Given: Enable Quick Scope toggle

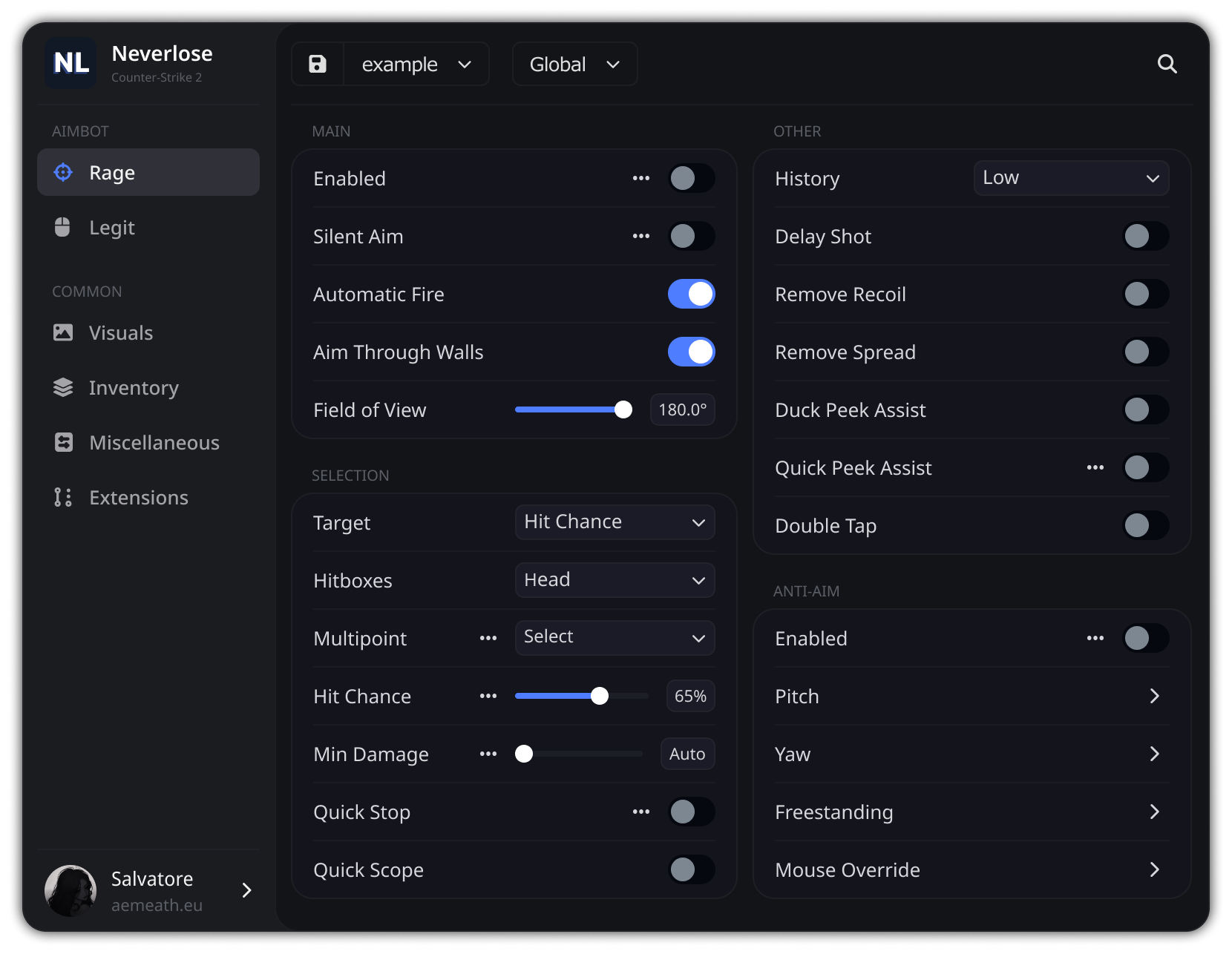Looking at the screenshot, I should tap(692, 869).
